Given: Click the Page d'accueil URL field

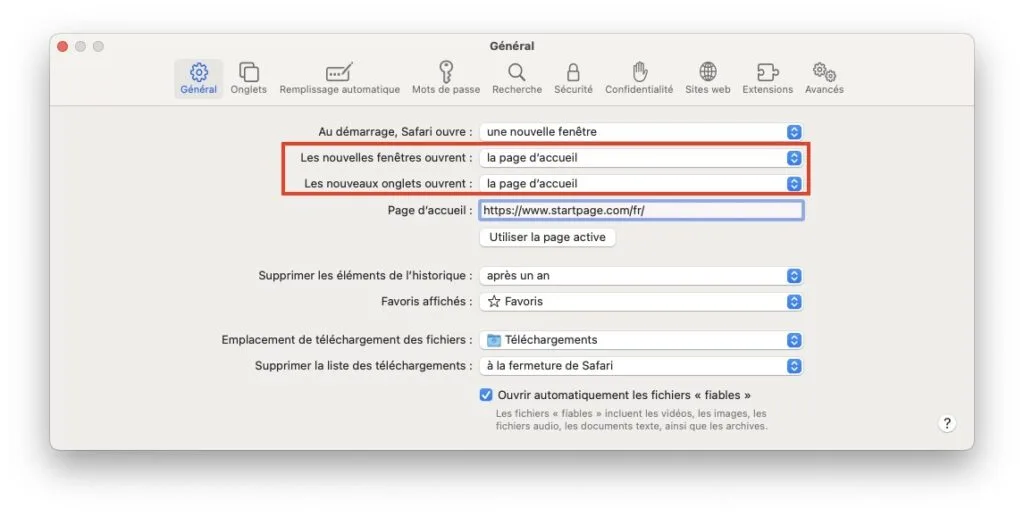Looking at the screenshot, I should click(641, 210).
